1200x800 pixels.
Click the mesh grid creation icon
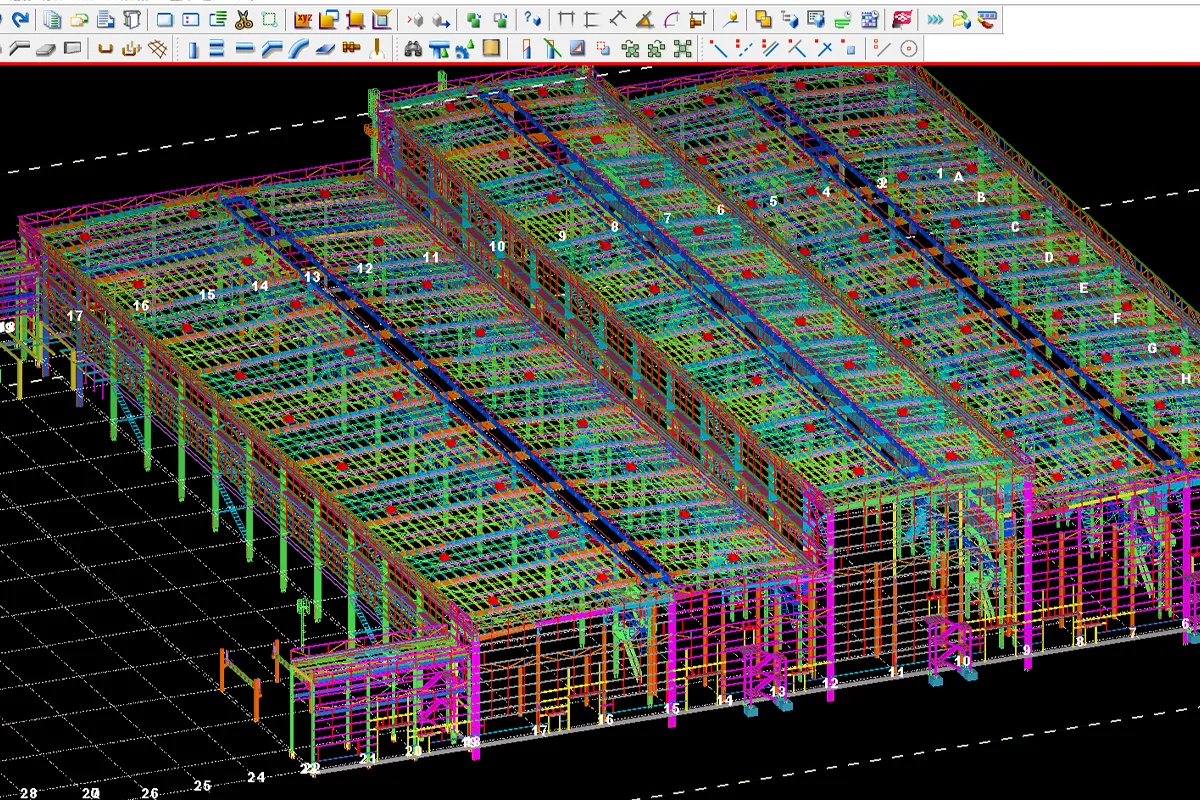pos(157,45)
